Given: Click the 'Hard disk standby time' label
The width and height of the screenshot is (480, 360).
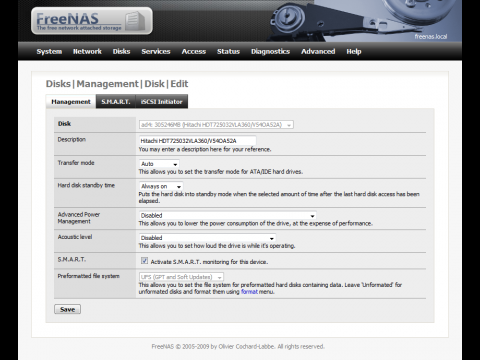Looking at the screenshot, I should click(x=86, y=185).
